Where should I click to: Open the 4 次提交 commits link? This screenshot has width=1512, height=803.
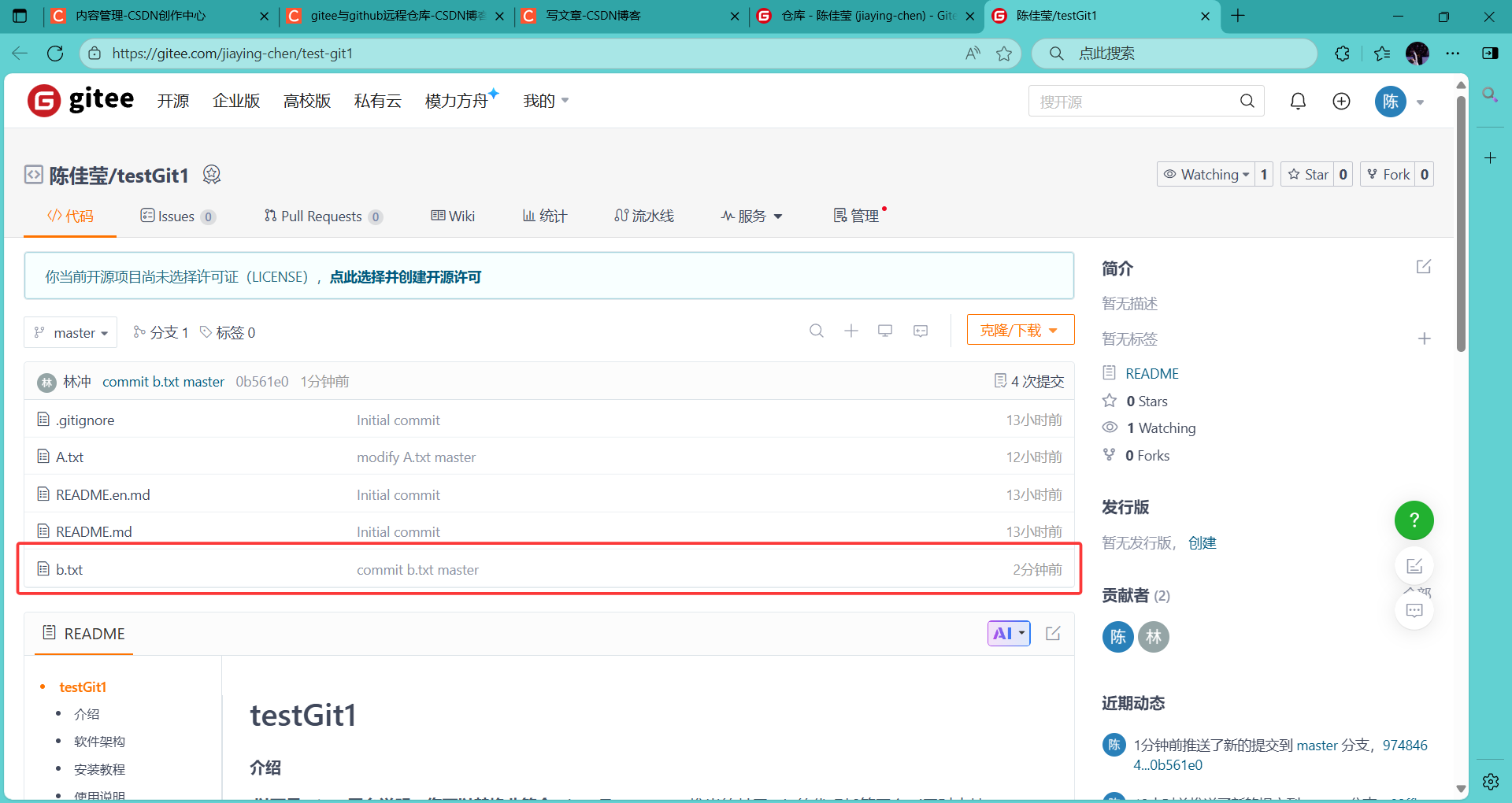pyautogui.click(x=1029, y=381)
